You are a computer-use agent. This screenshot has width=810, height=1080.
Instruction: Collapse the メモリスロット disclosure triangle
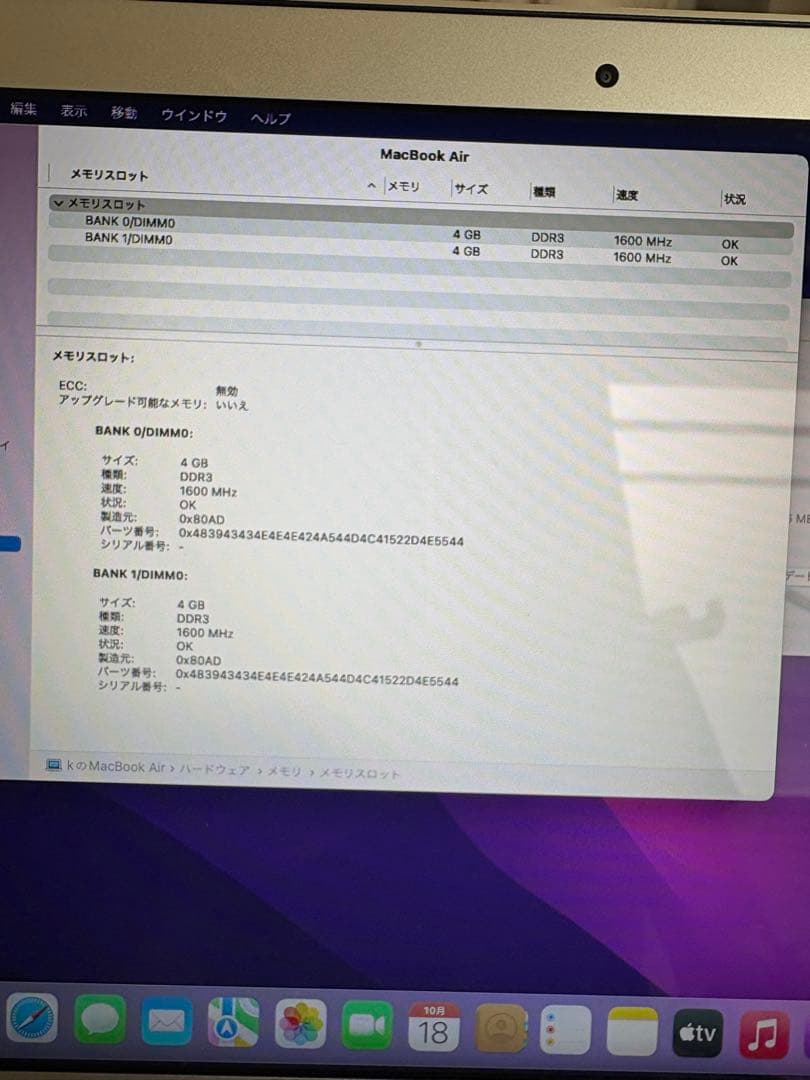pos(59,203)
